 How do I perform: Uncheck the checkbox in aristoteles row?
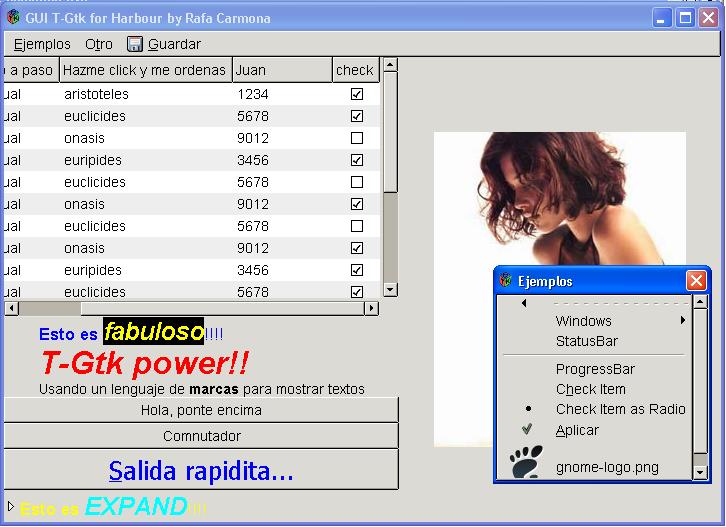point(357,94)
